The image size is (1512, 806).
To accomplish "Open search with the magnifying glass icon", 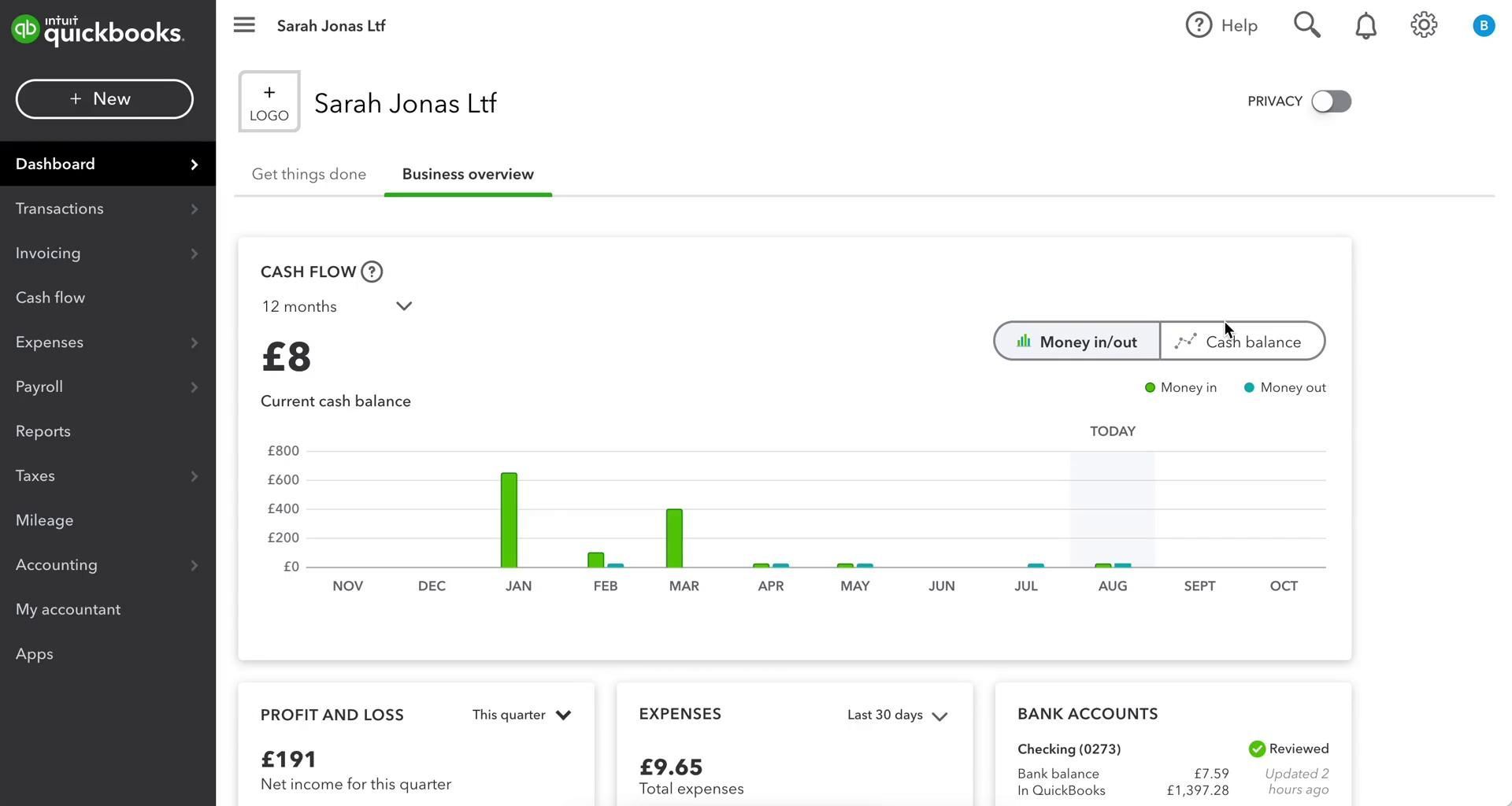I will 1306,25.
